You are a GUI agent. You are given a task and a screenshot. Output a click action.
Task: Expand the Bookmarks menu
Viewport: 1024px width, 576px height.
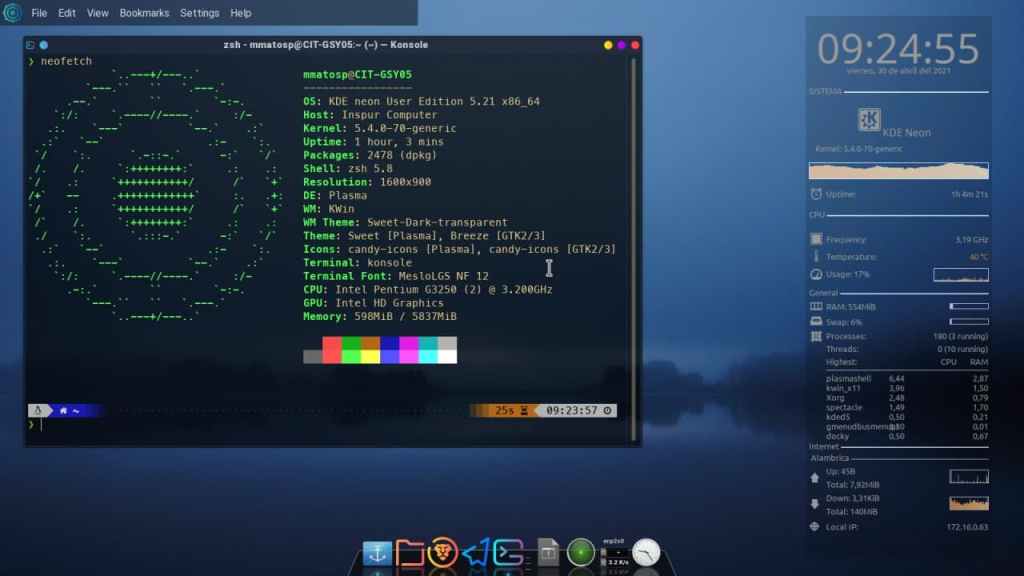144,13
